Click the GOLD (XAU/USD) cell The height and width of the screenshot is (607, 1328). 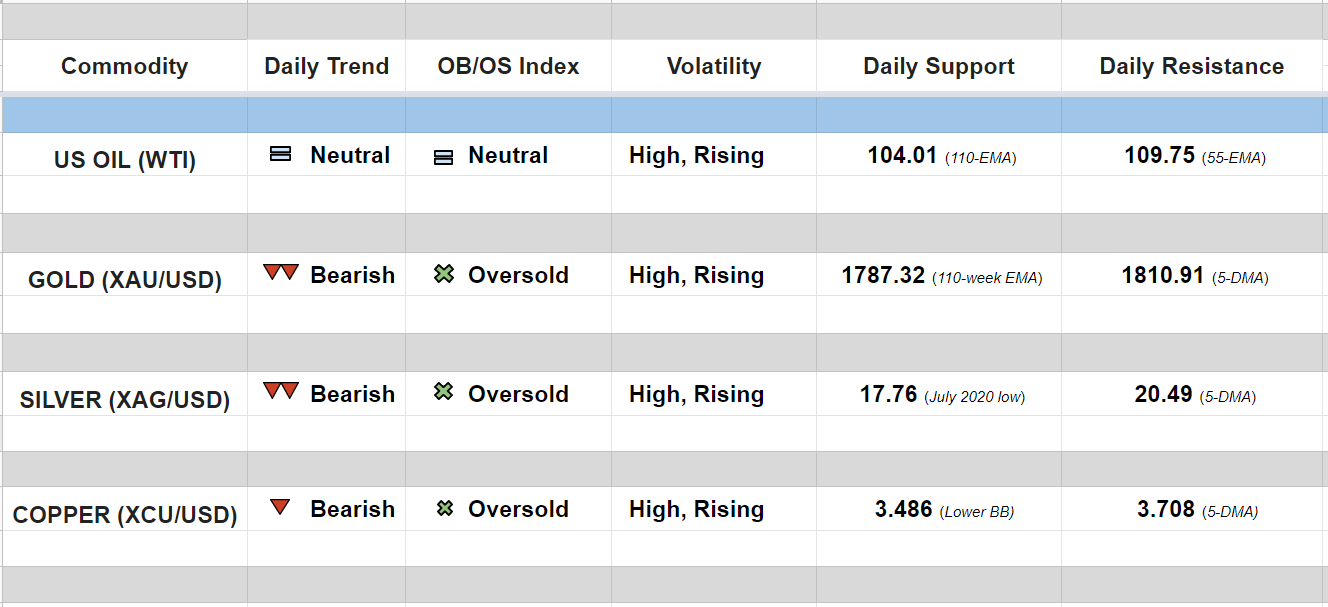click(124, 279)
